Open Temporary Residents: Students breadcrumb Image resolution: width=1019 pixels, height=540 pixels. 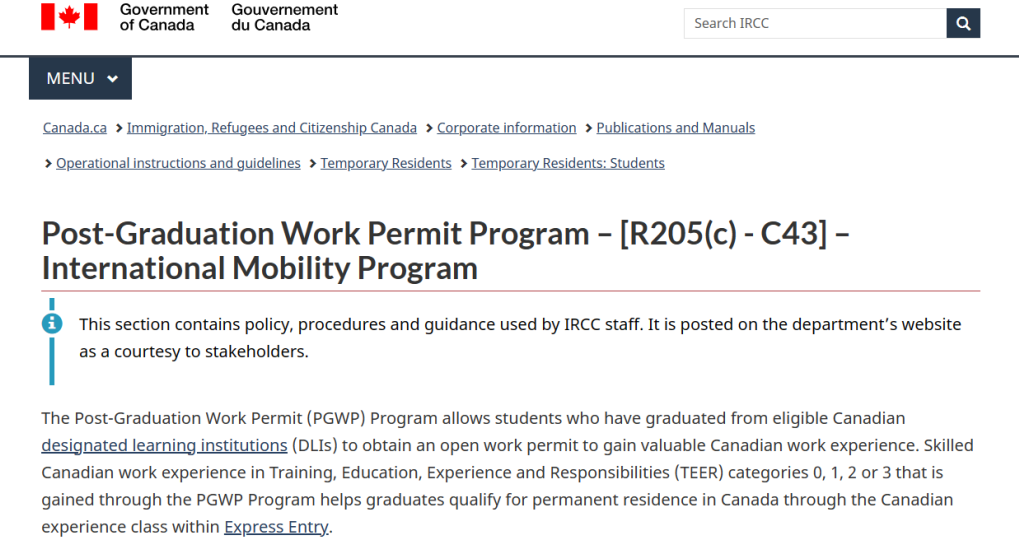point(568,163)
